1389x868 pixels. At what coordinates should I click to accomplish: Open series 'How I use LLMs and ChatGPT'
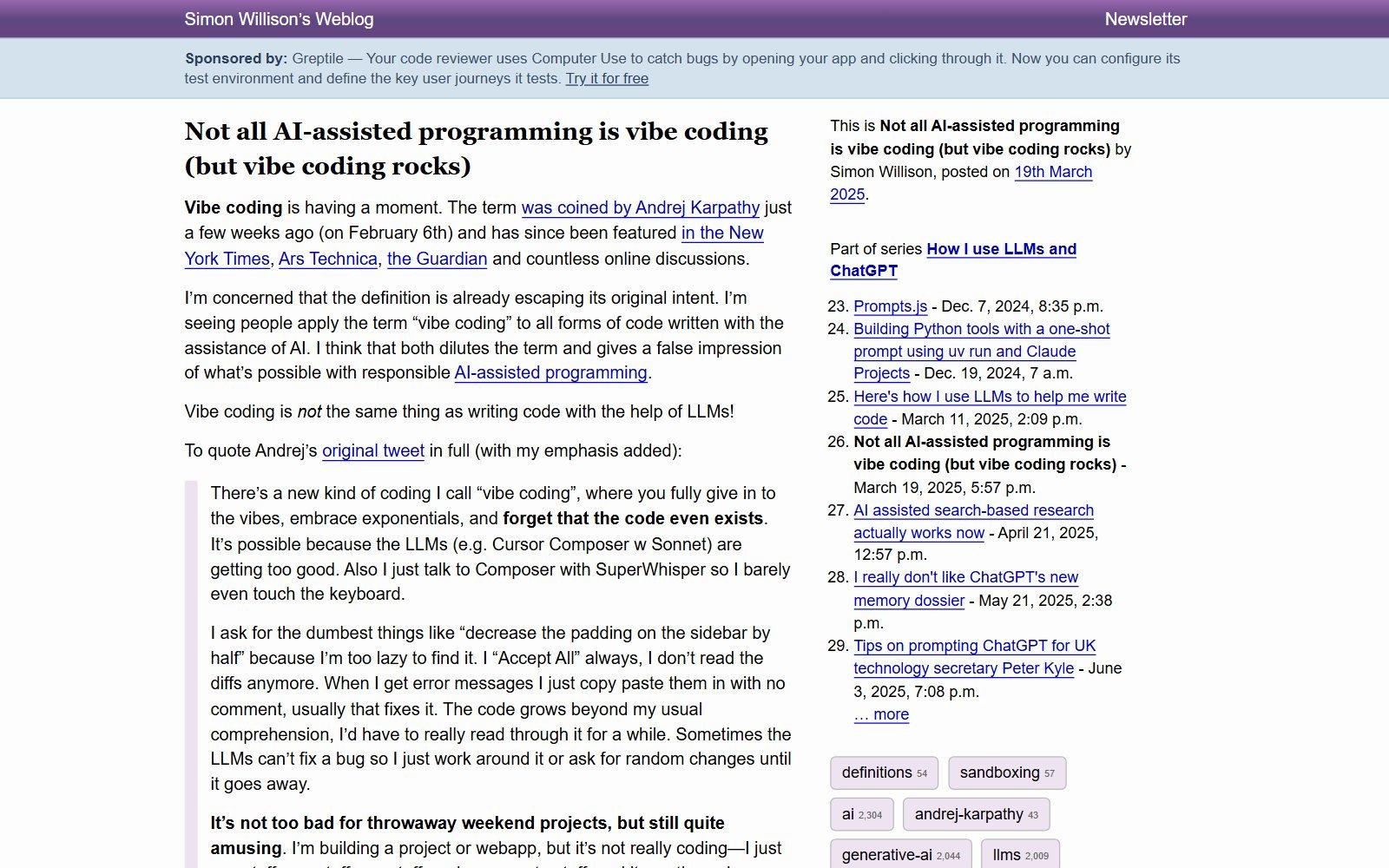pos(1001,249)
